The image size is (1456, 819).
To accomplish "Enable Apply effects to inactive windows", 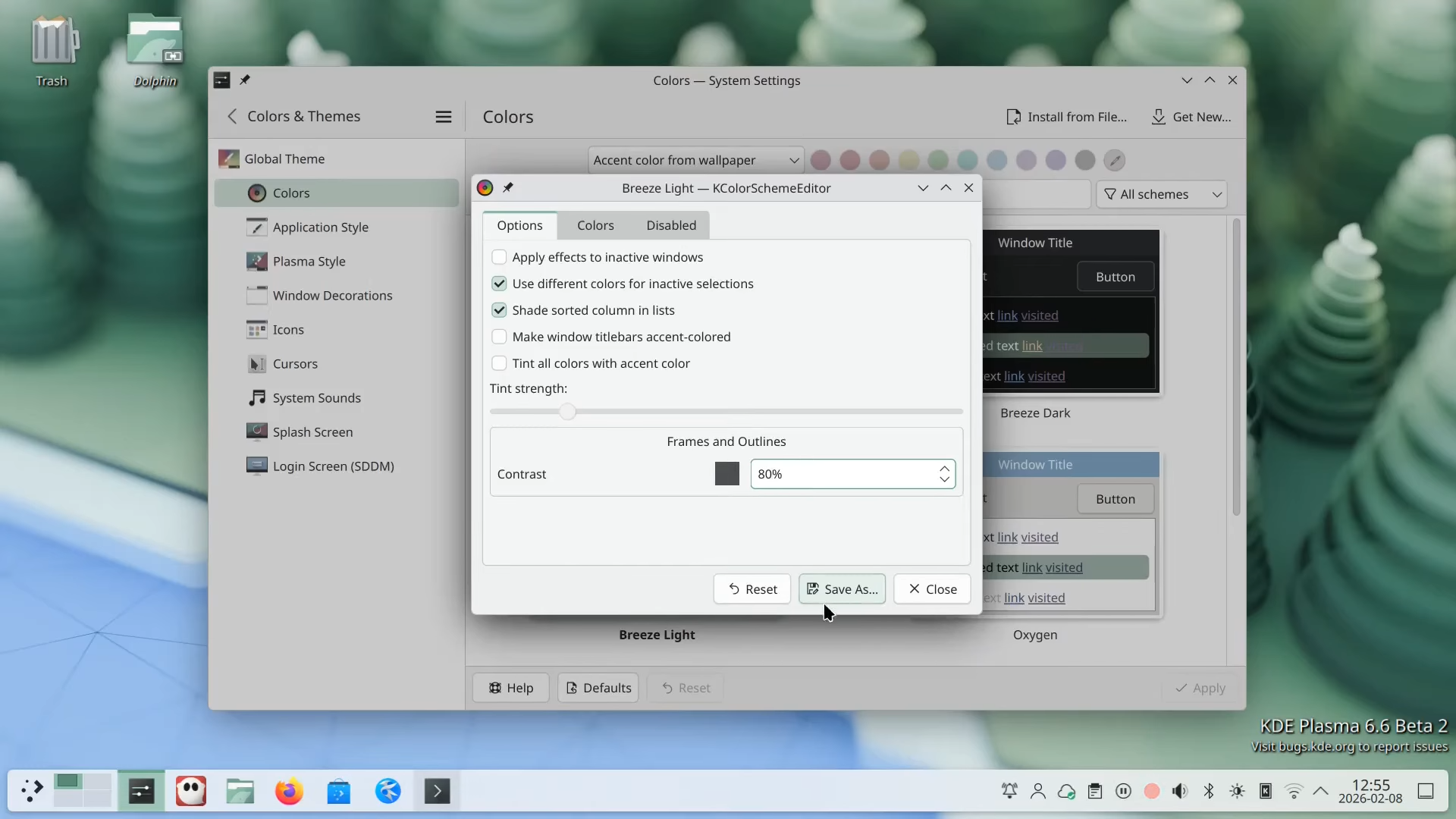I will [x=499, y=257].
